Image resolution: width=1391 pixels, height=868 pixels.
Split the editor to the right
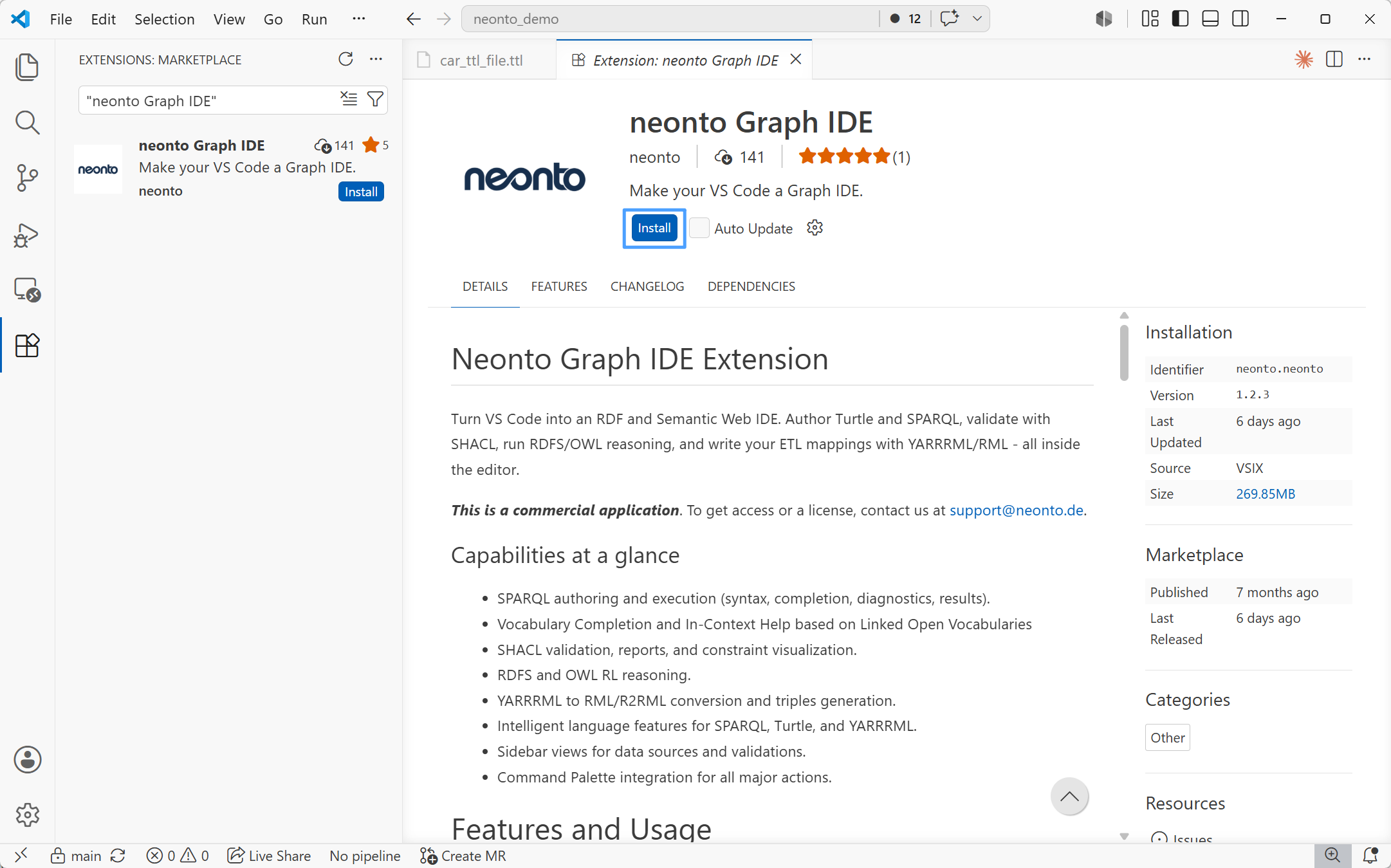click(x=1334, y=59)
